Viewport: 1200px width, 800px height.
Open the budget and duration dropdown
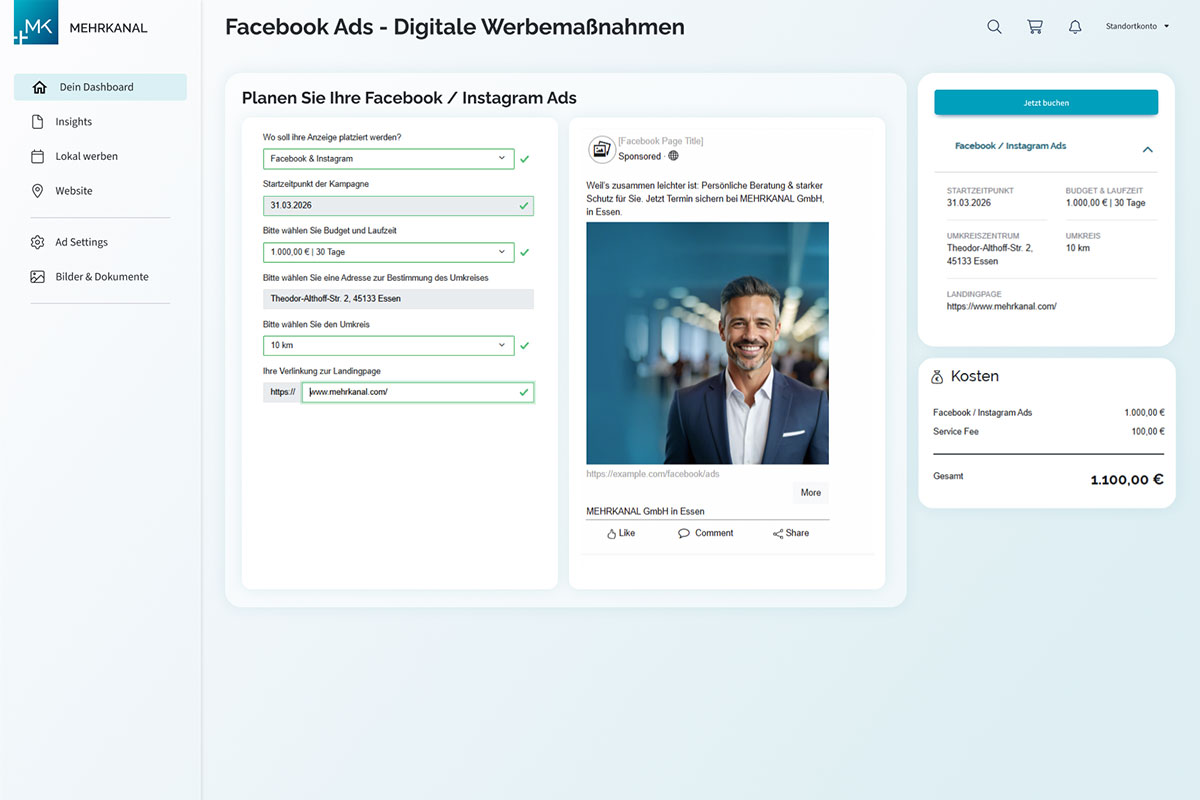[388, 253]
